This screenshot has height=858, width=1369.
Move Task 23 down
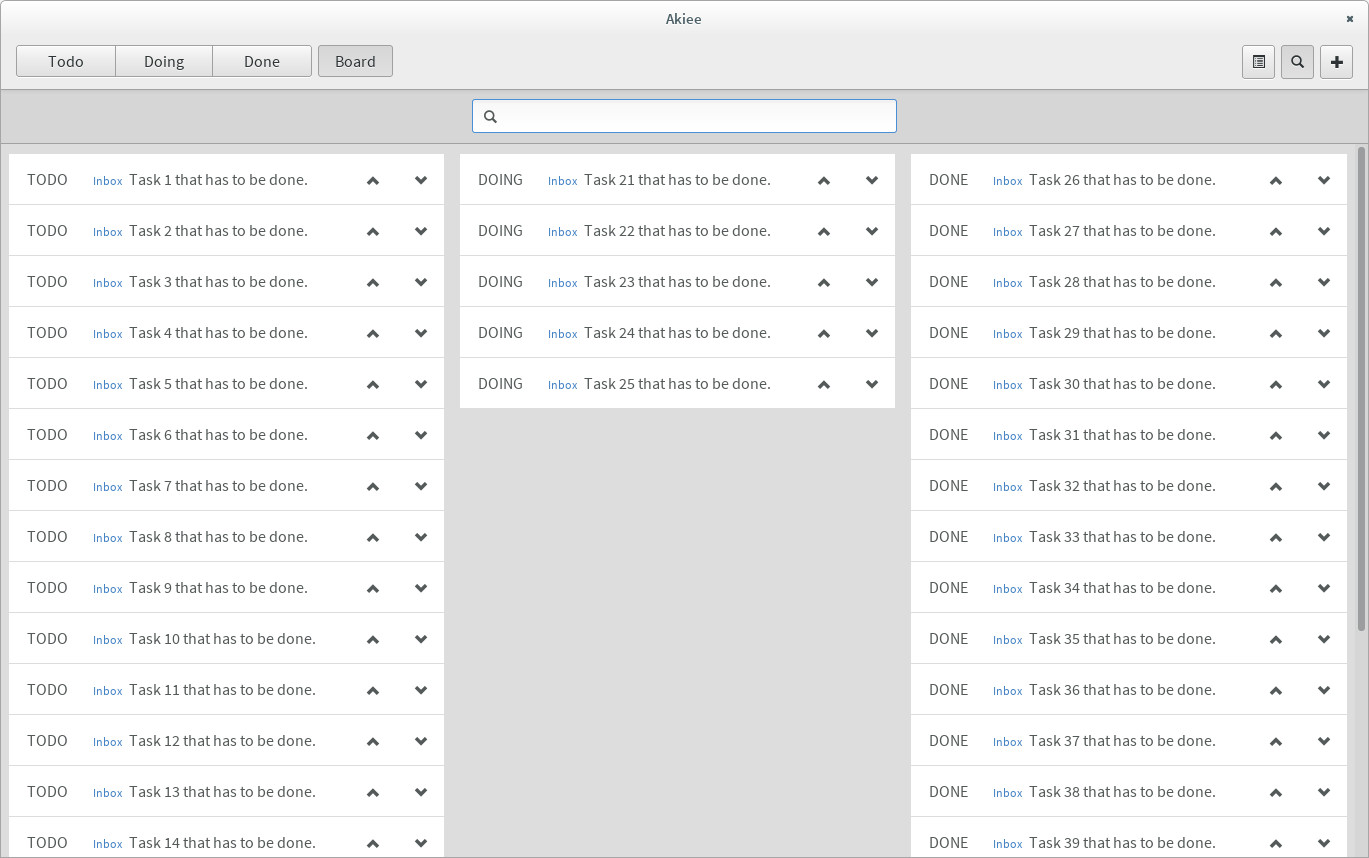click(x=872, y=283)
